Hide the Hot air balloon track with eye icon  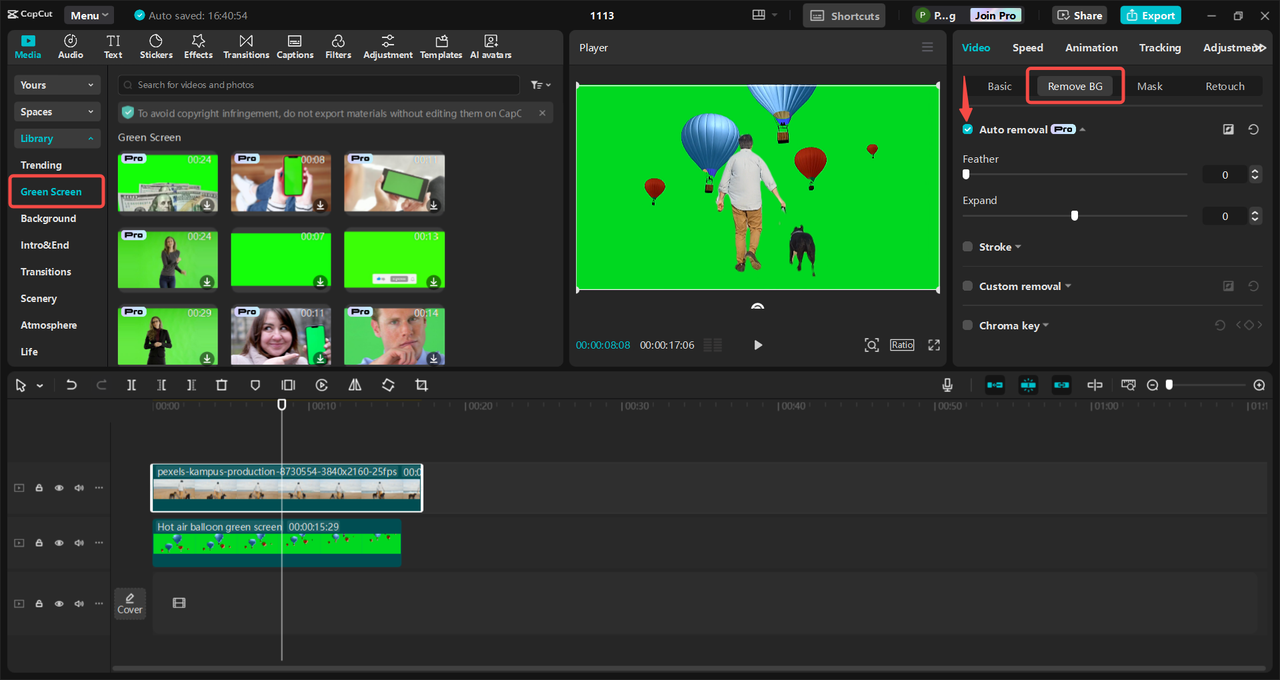[x=59, y=543]
